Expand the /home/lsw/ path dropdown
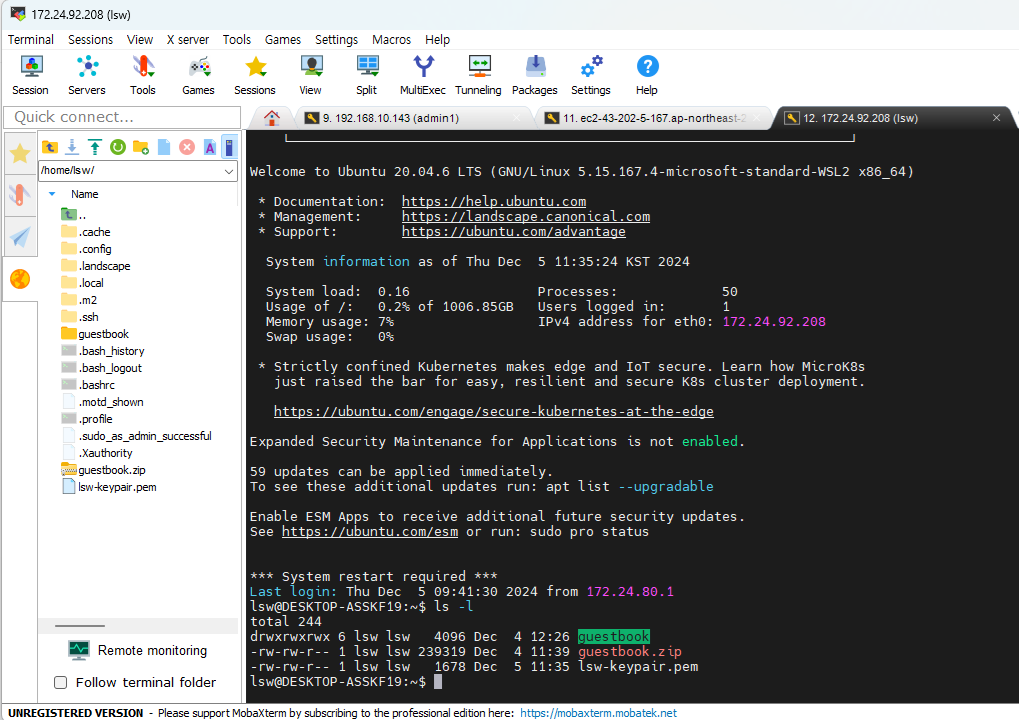The height and width of the screenshot is (720, 1019). pyautogui.click(x=229, y=171)
